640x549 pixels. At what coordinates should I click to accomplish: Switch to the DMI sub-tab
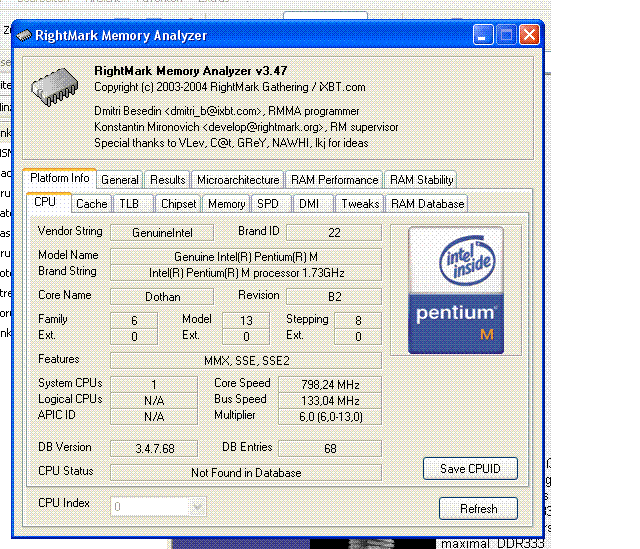point(313,204)
